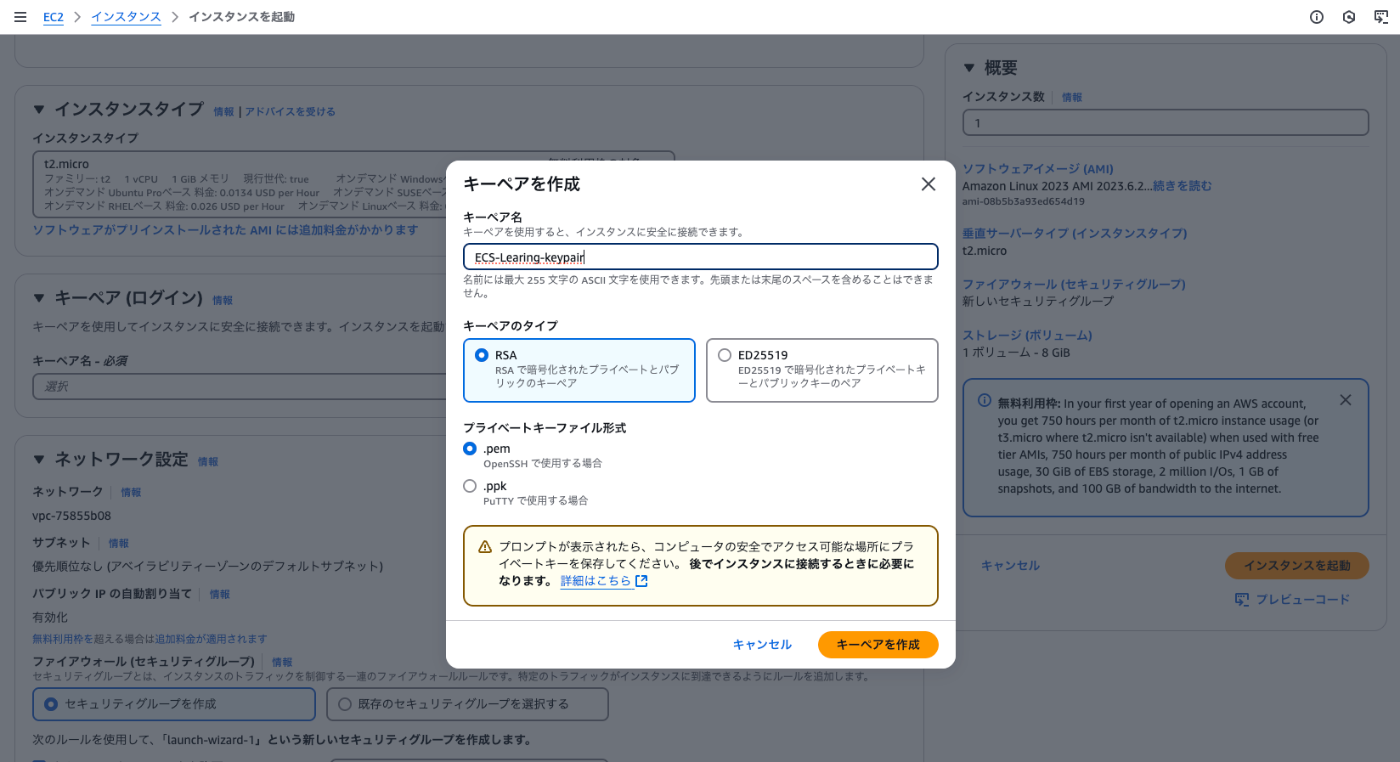Open the キーペア名 selection dropdown
Screen dimensions: 1400x762
coord(238,386)
